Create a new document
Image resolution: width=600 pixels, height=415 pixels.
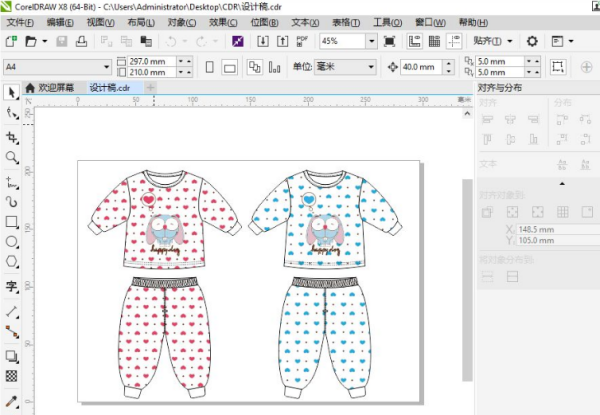point(11,41)
